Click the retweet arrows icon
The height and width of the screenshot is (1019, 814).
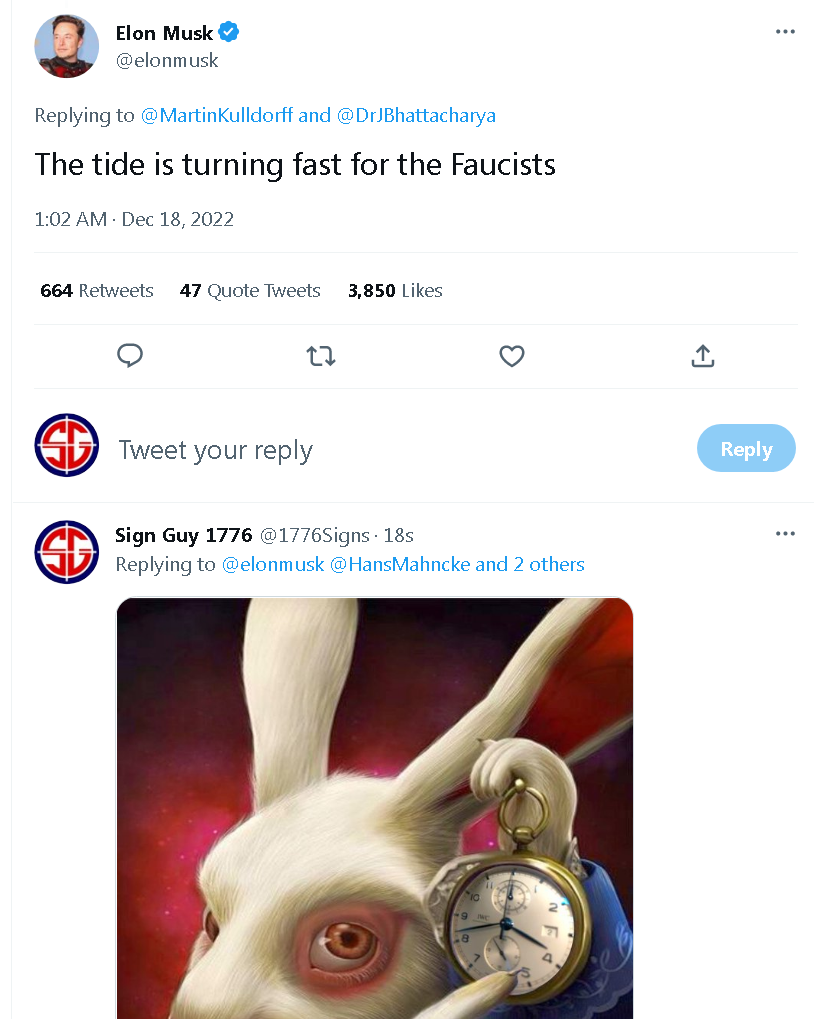tap(321, 356)
